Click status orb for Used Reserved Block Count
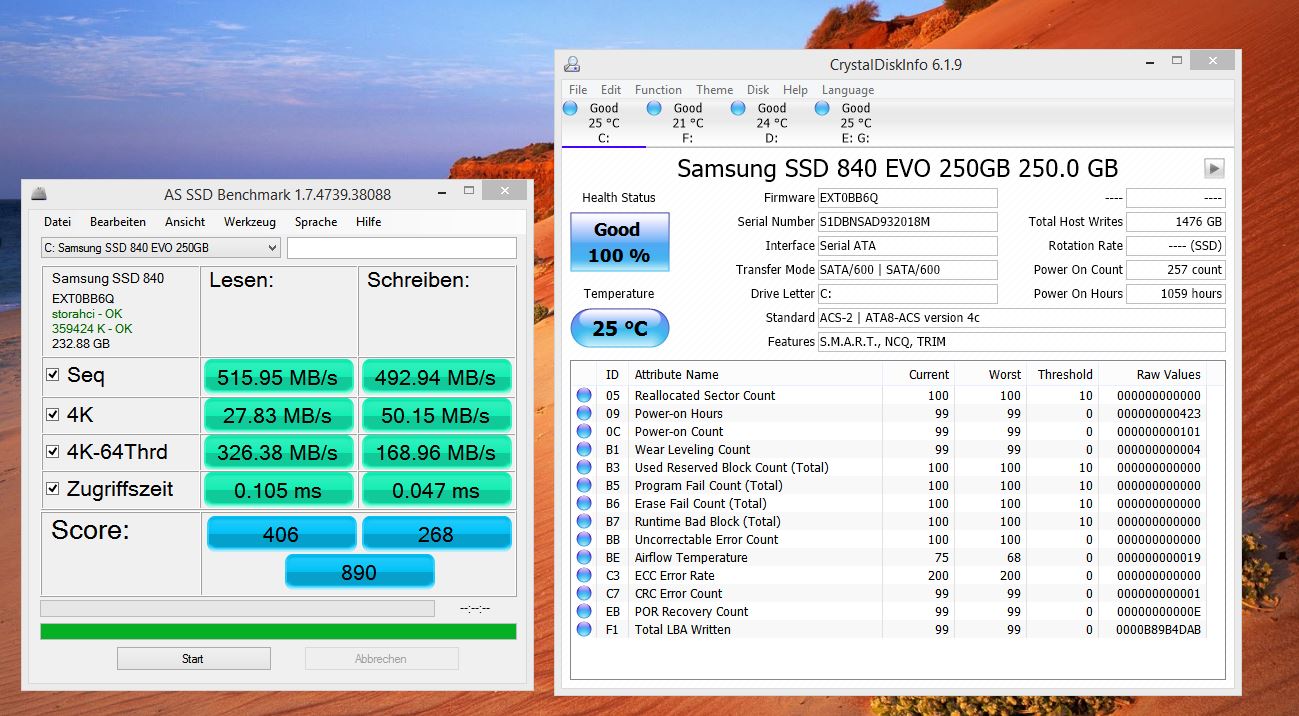This screenshot has width=1299, height=716. 584,467
